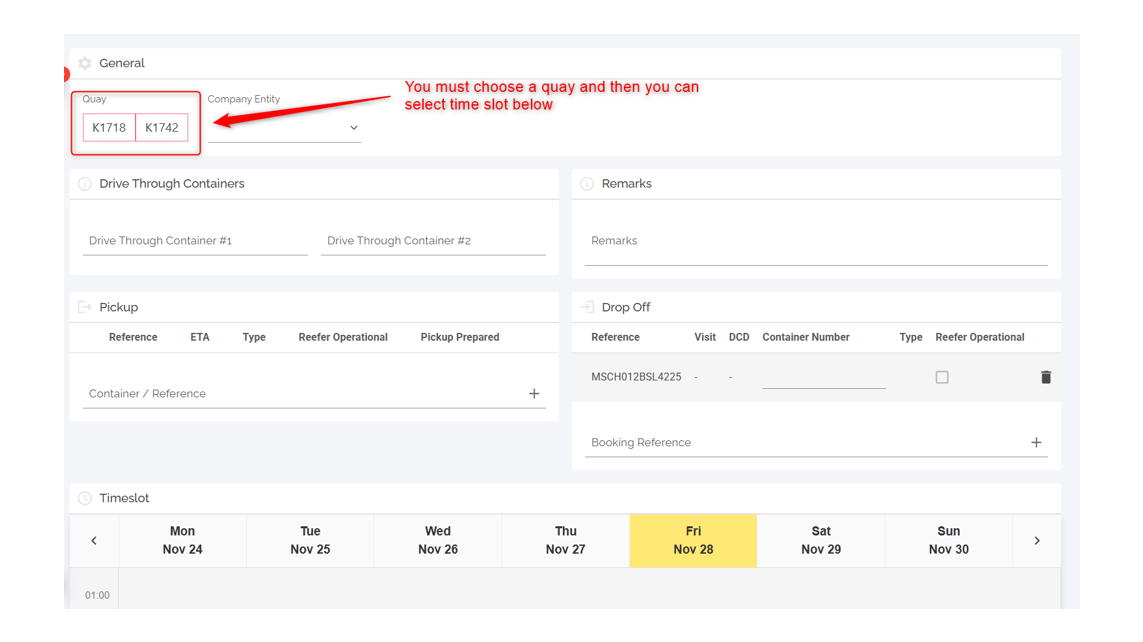This screenshot has height=642, width=1143.
Task: Go to next week in Timeslot
Action: point(1037,541)
